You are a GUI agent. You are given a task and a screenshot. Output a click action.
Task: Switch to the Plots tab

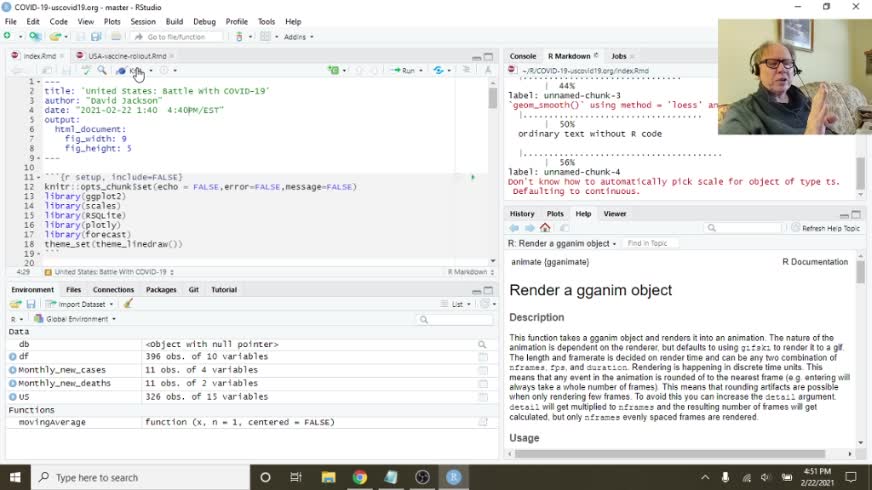(x=554, y=214)
